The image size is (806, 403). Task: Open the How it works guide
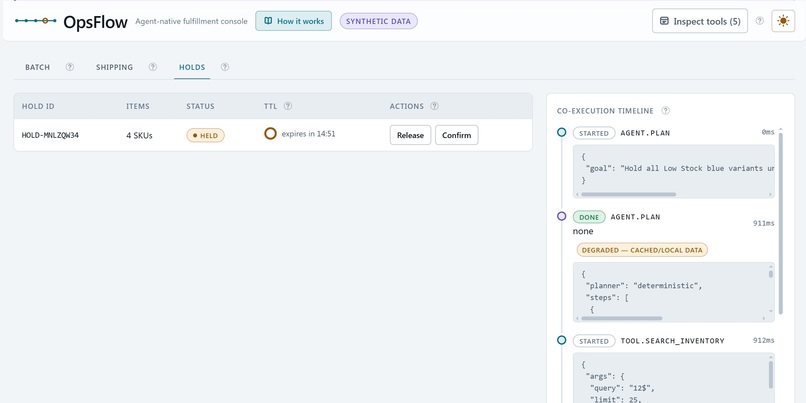[294, 21]
